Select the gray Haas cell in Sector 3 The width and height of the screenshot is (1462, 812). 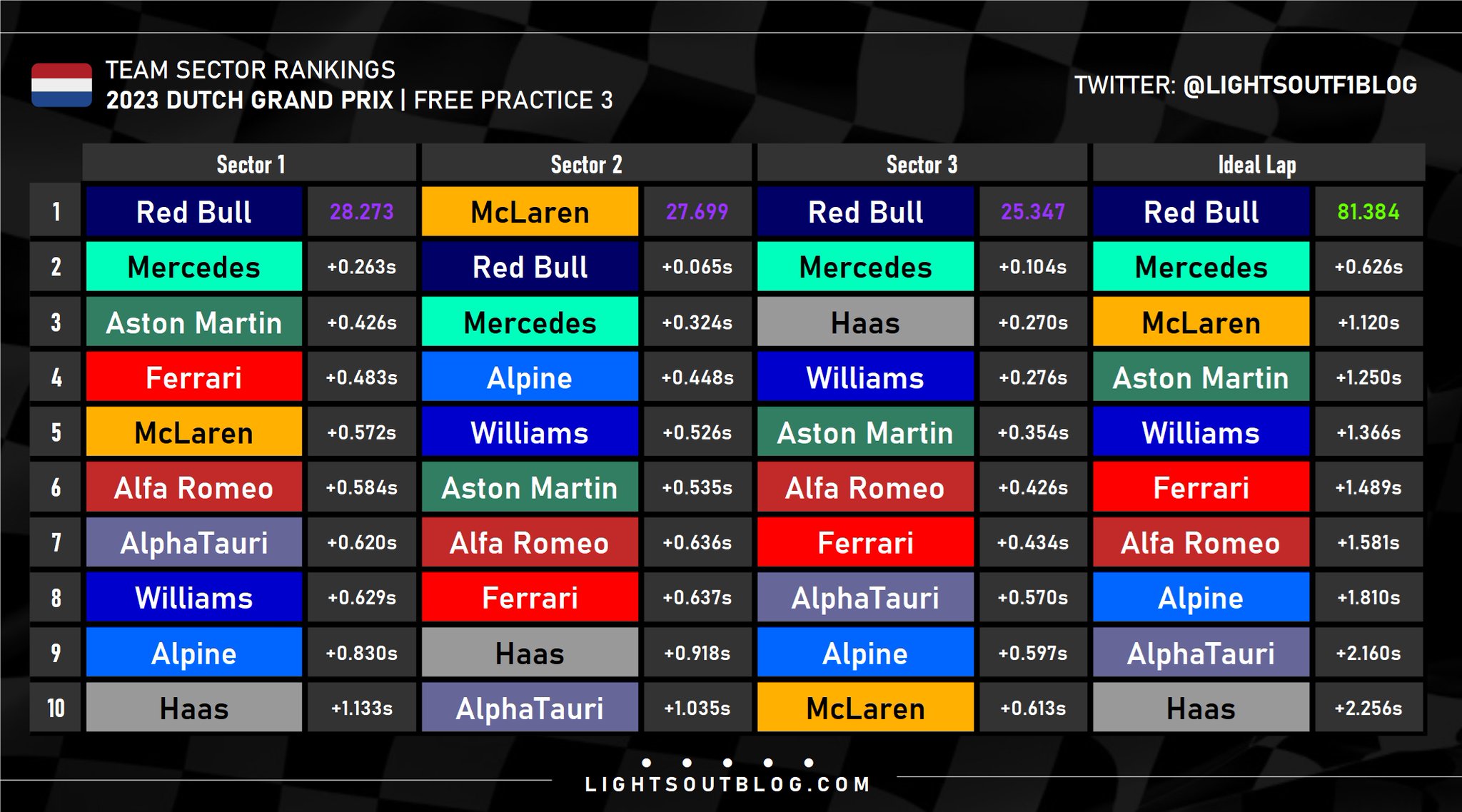tap(865, 323)
